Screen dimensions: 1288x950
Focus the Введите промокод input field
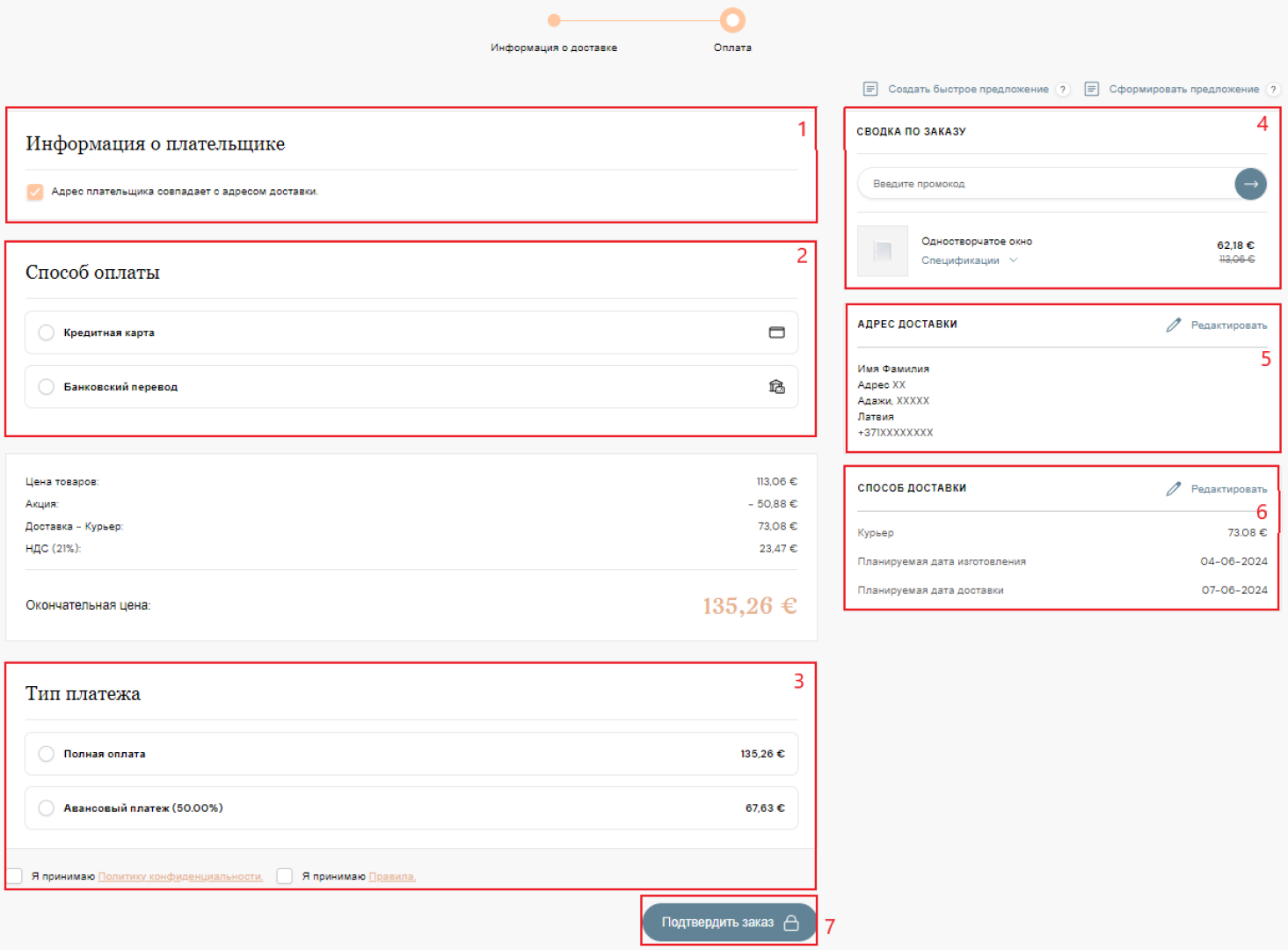tap(1046, 184)
